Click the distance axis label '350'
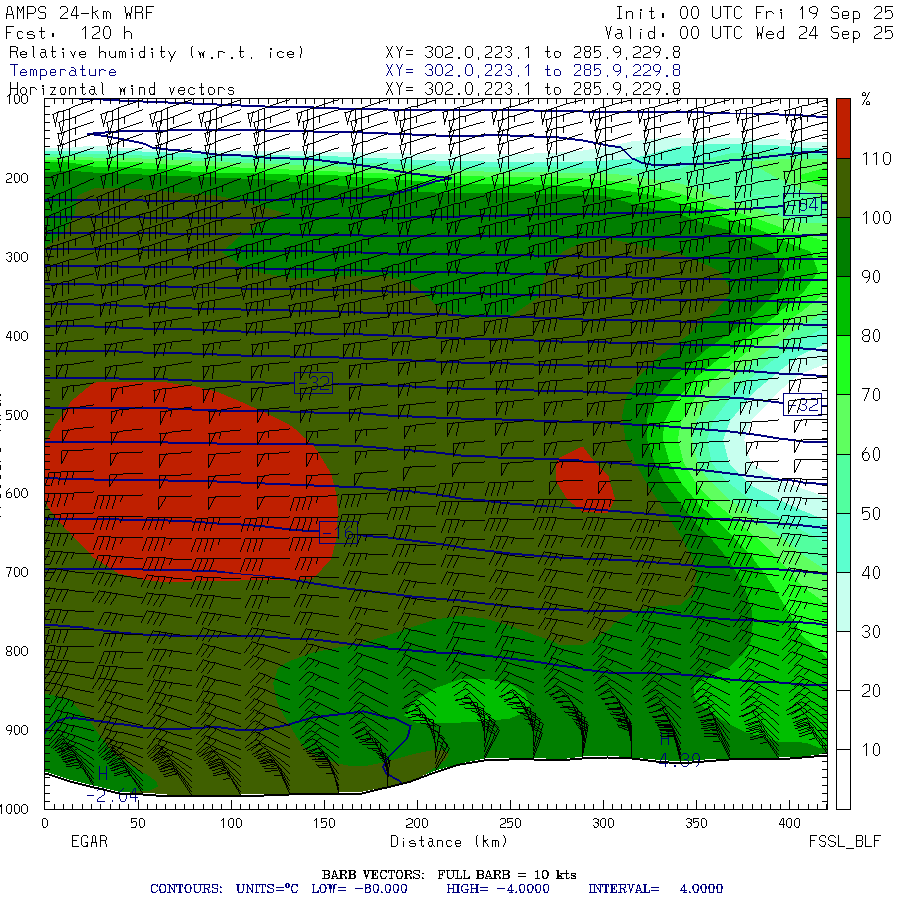Screen dimensions: 900x900 [696, 823]
